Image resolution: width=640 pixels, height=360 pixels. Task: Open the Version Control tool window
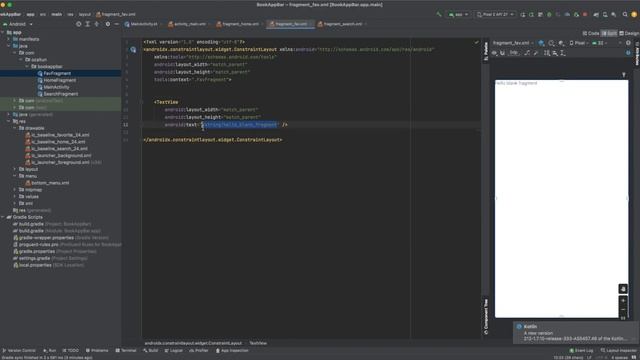pyautogui.click(x=19, y=351)
